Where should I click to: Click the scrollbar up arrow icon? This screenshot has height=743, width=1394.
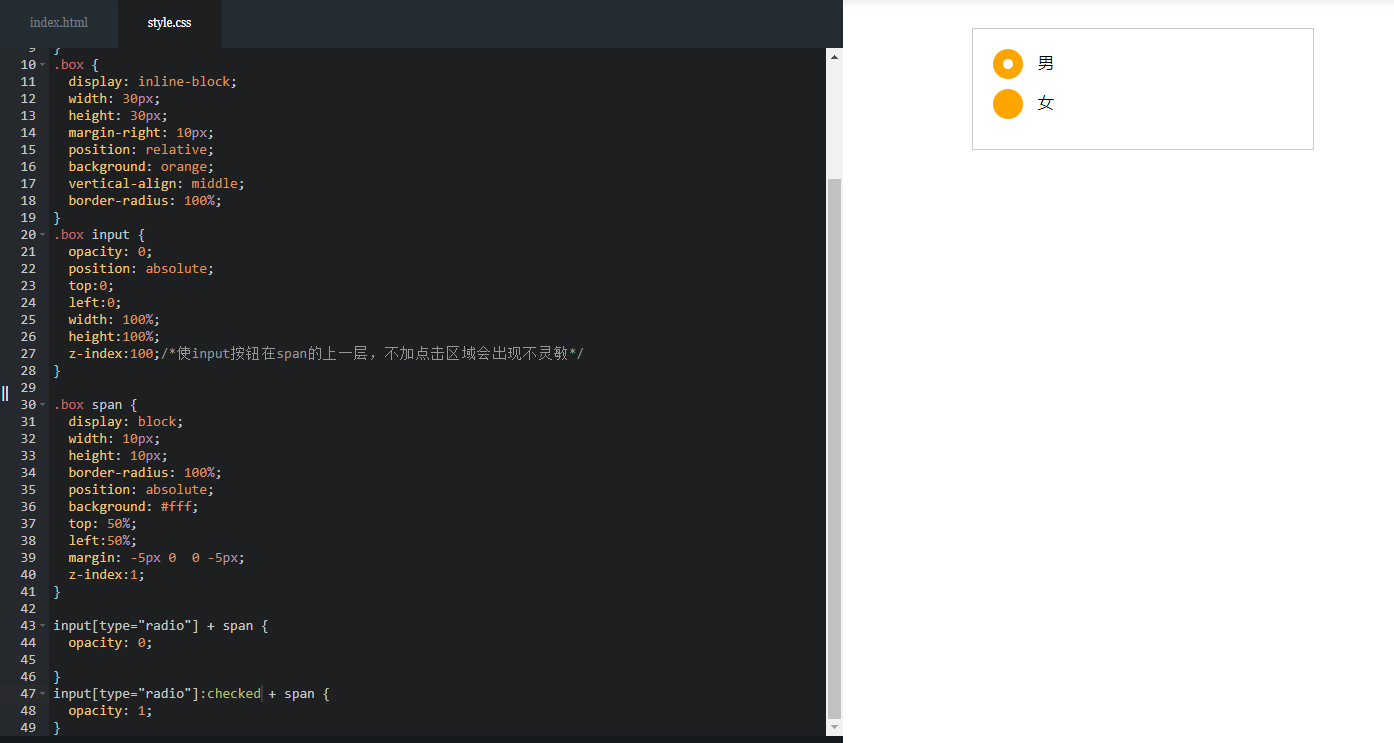tap(834, 57)
